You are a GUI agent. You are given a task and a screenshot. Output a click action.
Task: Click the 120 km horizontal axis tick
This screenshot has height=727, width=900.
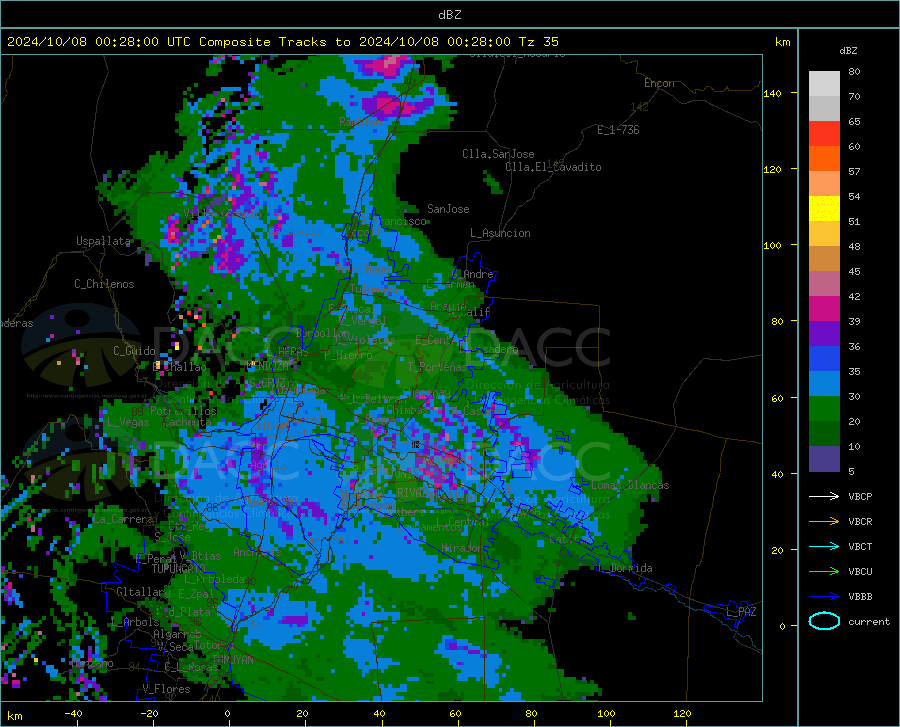pyautogui.click(x=682, y=713)
